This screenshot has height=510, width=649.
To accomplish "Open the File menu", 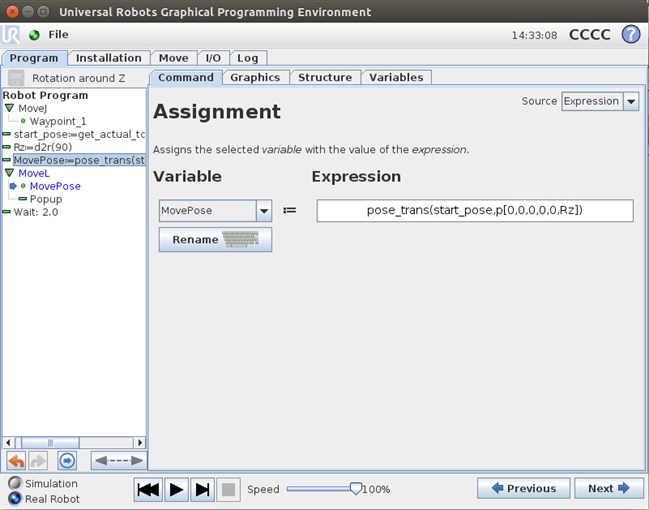I will pyautogui.click(x=58, y=34).
